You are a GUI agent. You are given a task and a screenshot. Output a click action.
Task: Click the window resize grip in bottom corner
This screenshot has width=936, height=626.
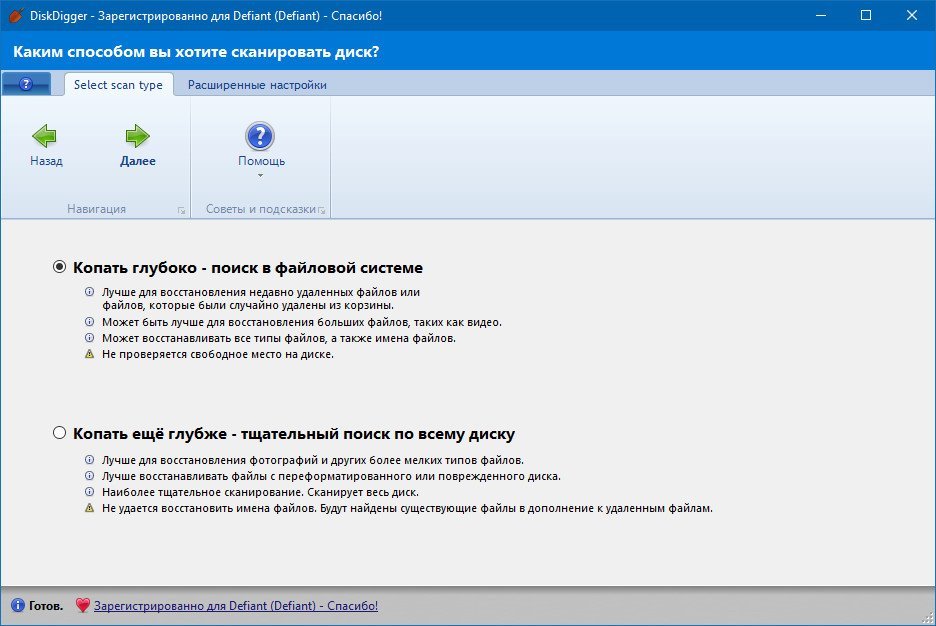click(928, 619)
